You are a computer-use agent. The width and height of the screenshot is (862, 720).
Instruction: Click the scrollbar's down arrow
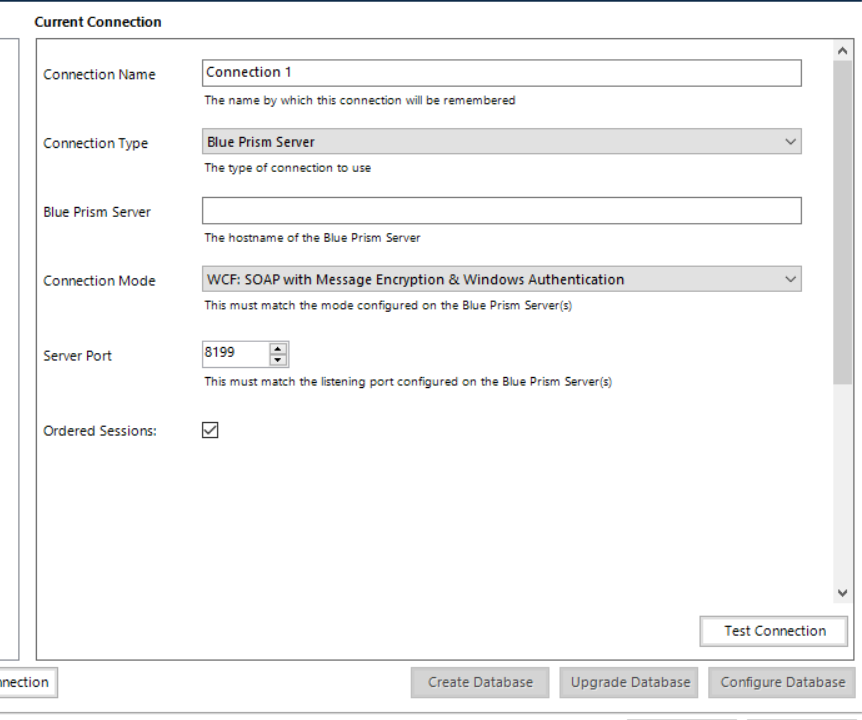pyautogui.click(x=843, y=593)
